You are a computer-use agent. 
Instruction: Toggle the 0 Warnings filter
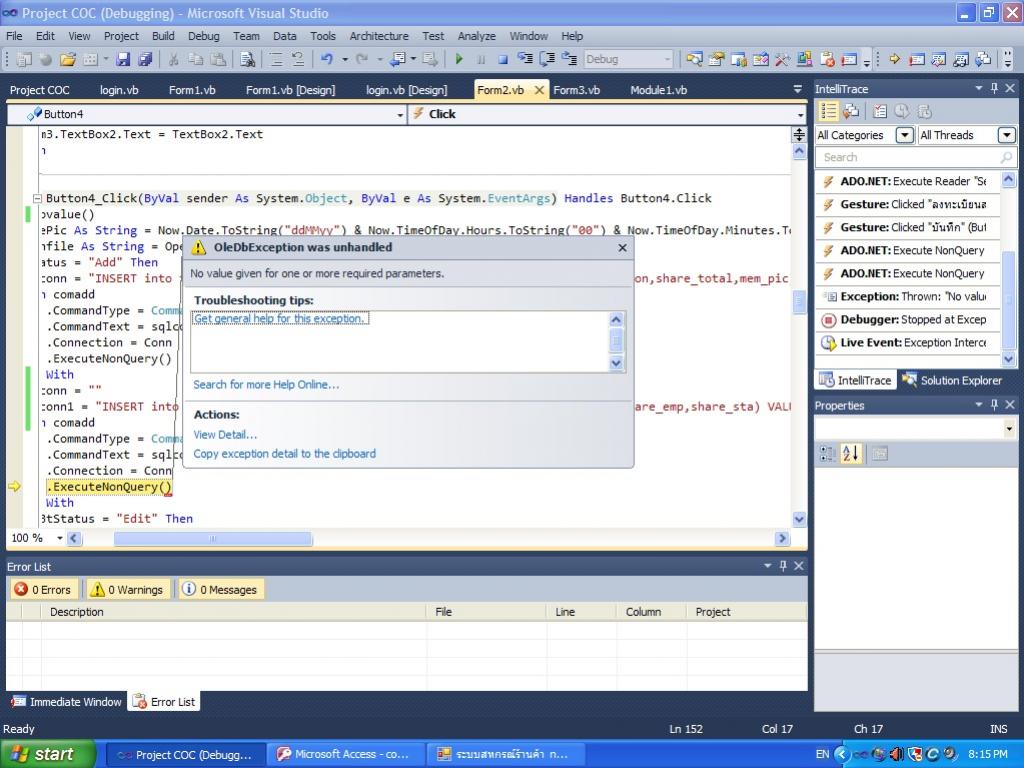click(x=126, y=590)
